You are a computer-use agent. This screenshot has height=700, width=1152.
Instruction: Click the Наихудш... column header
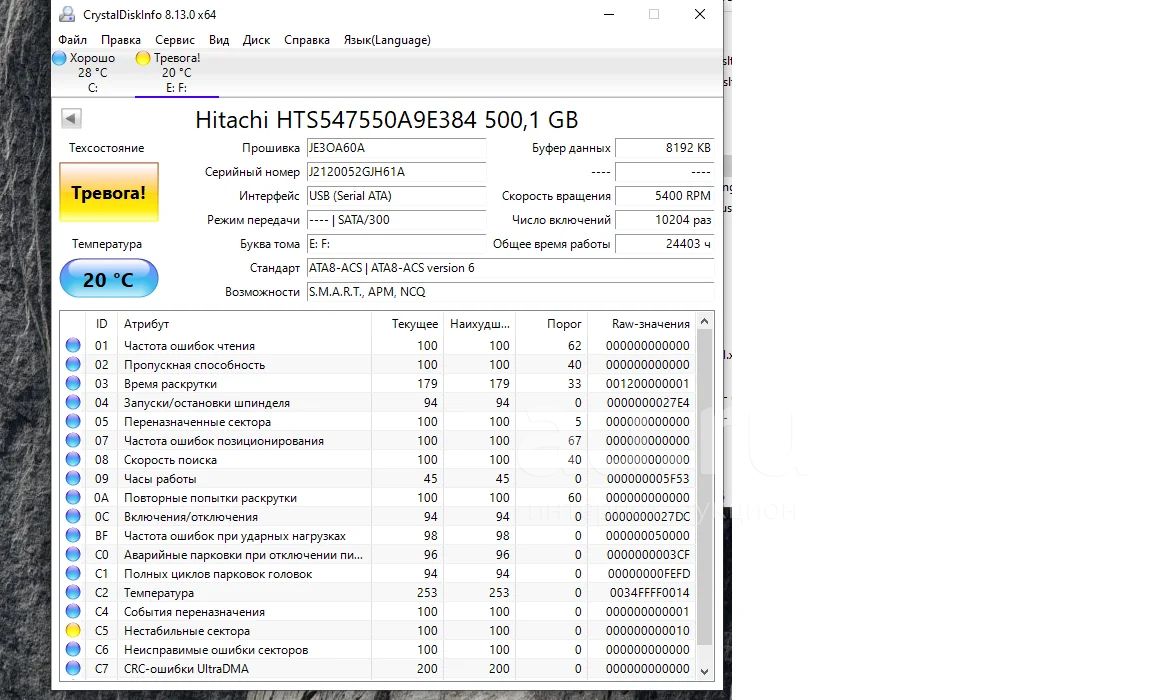(x=478, y=324)
